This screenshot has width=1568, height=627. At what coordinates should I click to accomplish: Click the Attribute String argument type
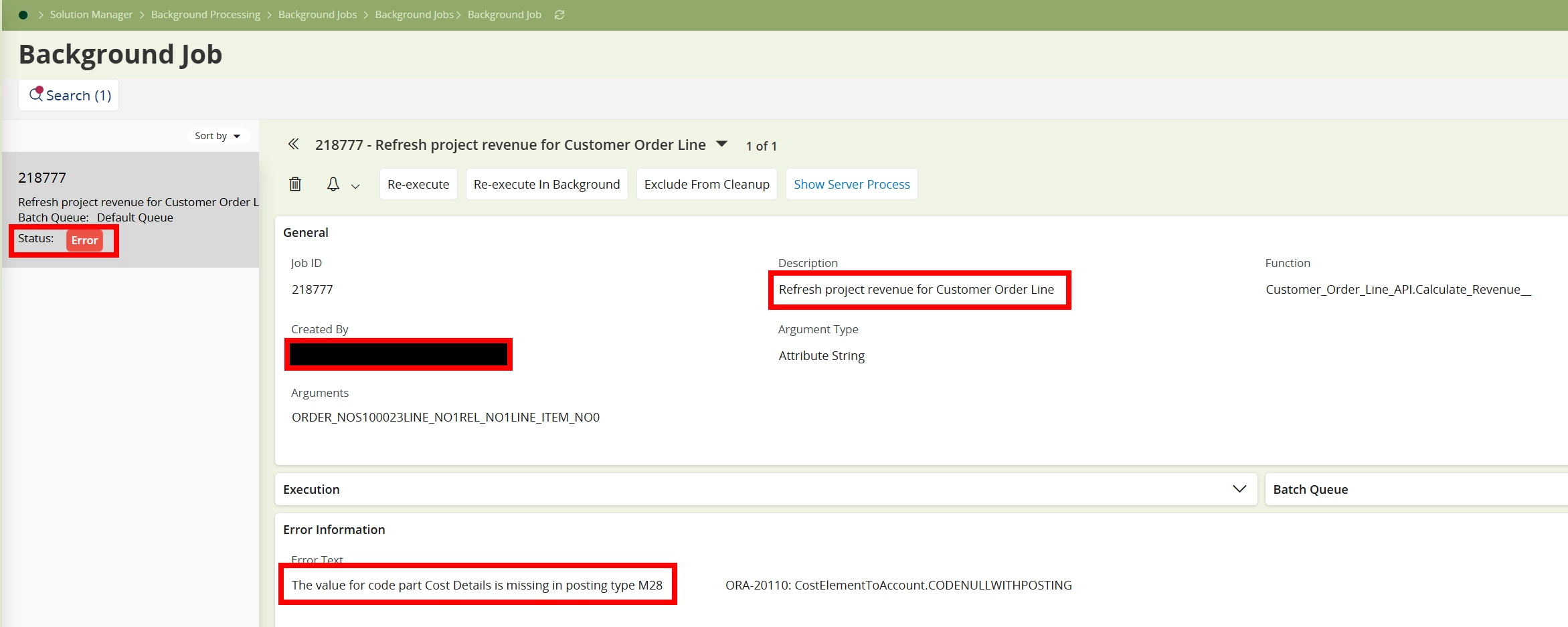pyautogui.click(x=822, y=355)
